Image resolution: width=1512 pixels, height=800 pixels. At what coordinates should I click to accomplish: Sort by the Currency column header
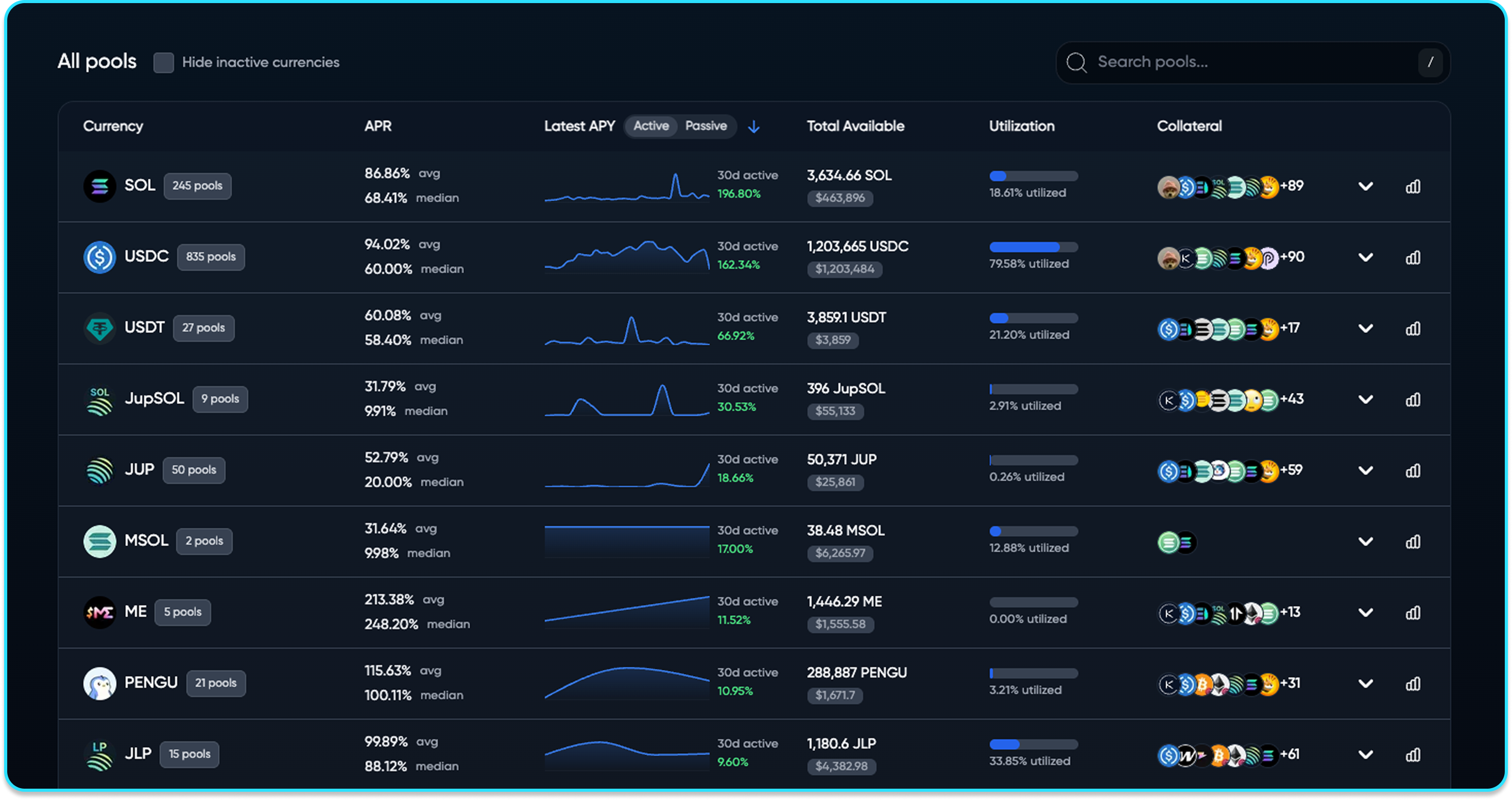coord(113,126)
